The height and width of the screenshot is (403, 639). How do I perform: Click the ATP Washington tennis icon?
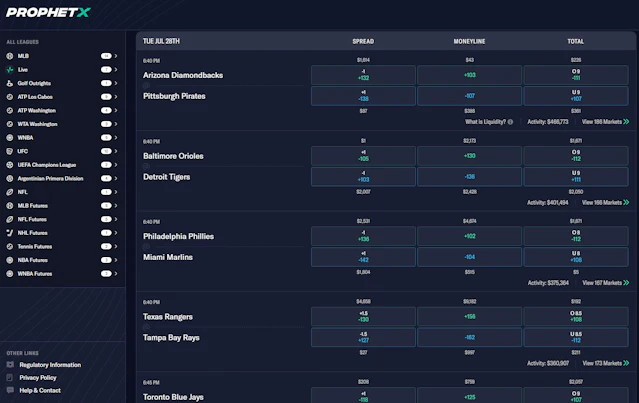10,110
